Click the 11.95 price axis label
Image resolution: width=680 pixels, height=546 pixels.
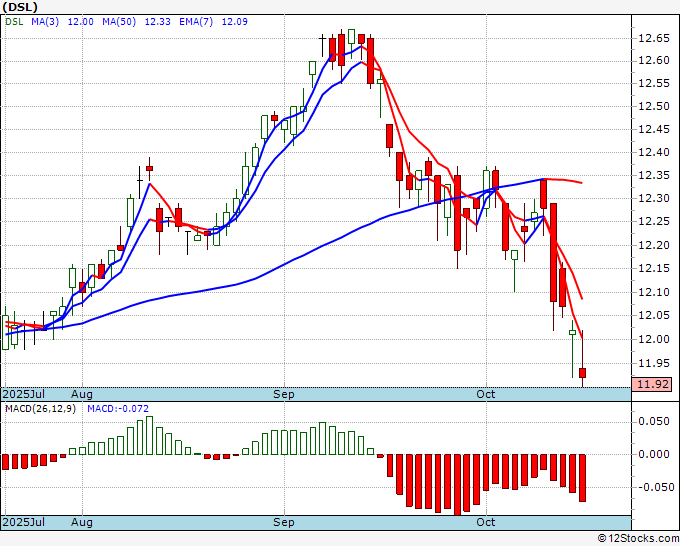pos(654,363)
